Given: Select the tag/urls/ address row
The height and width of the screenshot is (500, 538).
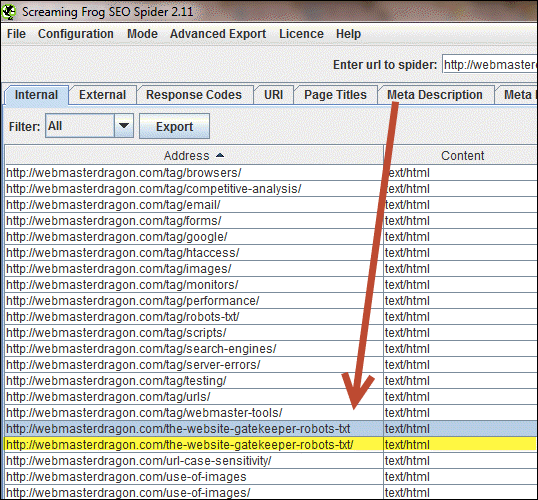Looking at the screenshot, I should point(194,397).
